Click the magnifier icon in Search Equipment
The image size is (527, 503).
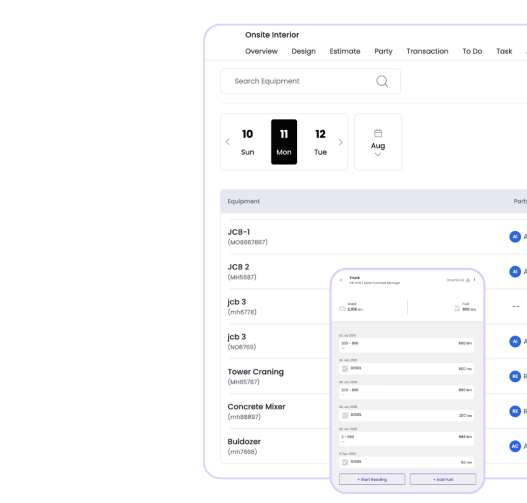tap(382, 81)
